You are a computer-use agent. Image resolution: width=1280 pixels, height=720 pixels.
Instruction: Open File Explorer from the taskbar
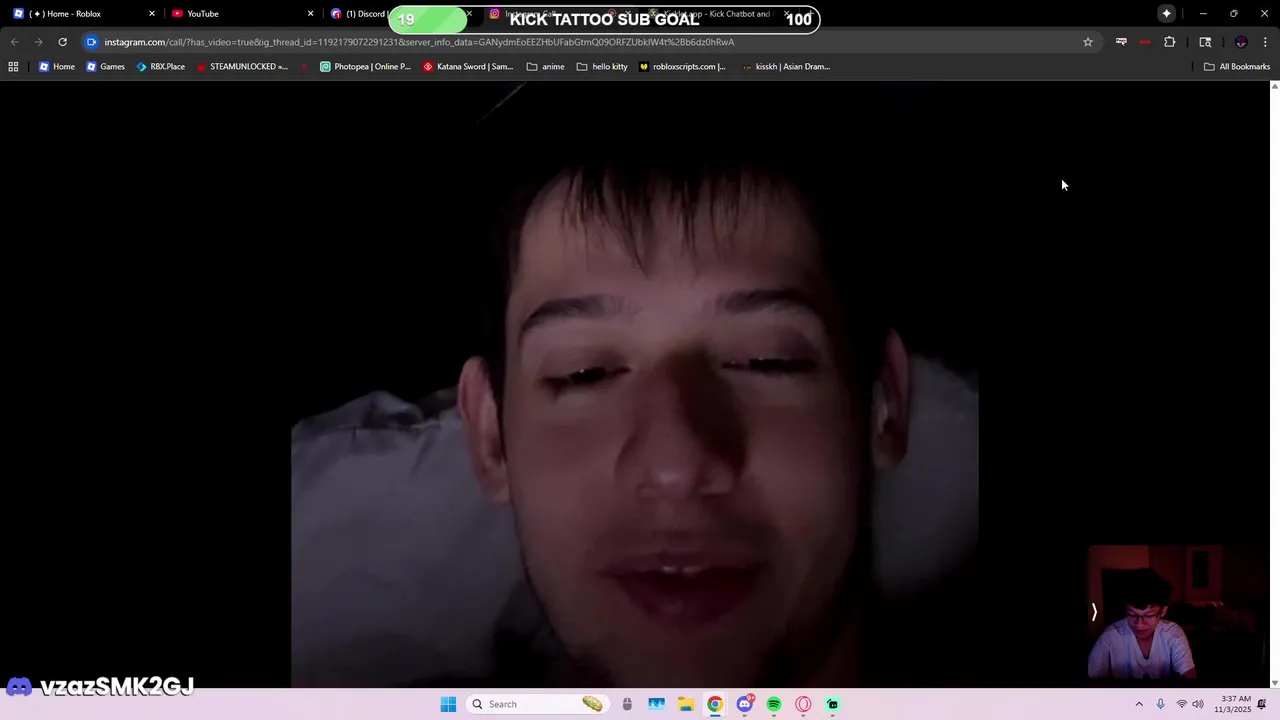point(686,704)
